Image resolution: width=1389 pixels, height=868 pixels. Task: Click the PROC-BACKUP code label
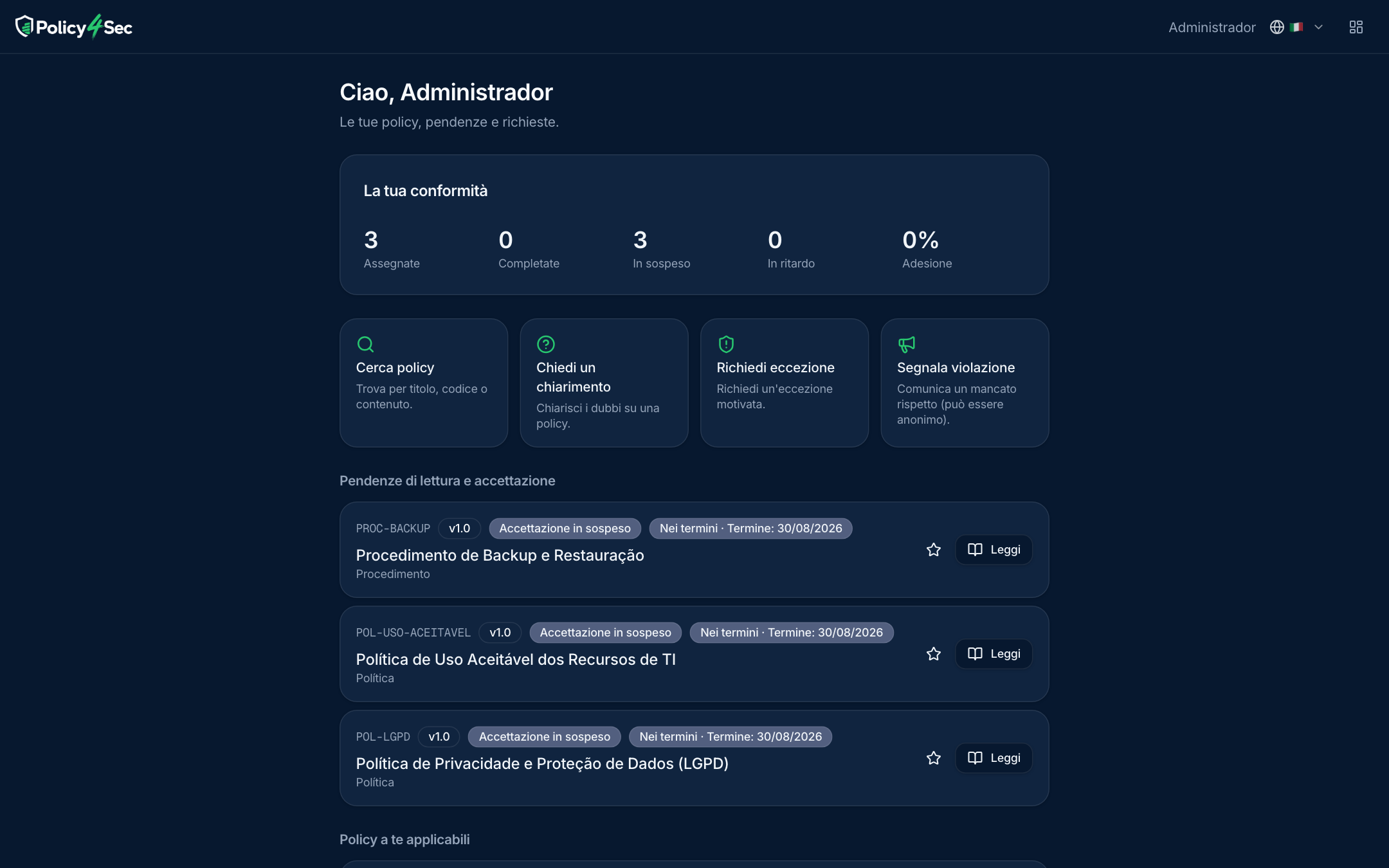click(393, 529)
